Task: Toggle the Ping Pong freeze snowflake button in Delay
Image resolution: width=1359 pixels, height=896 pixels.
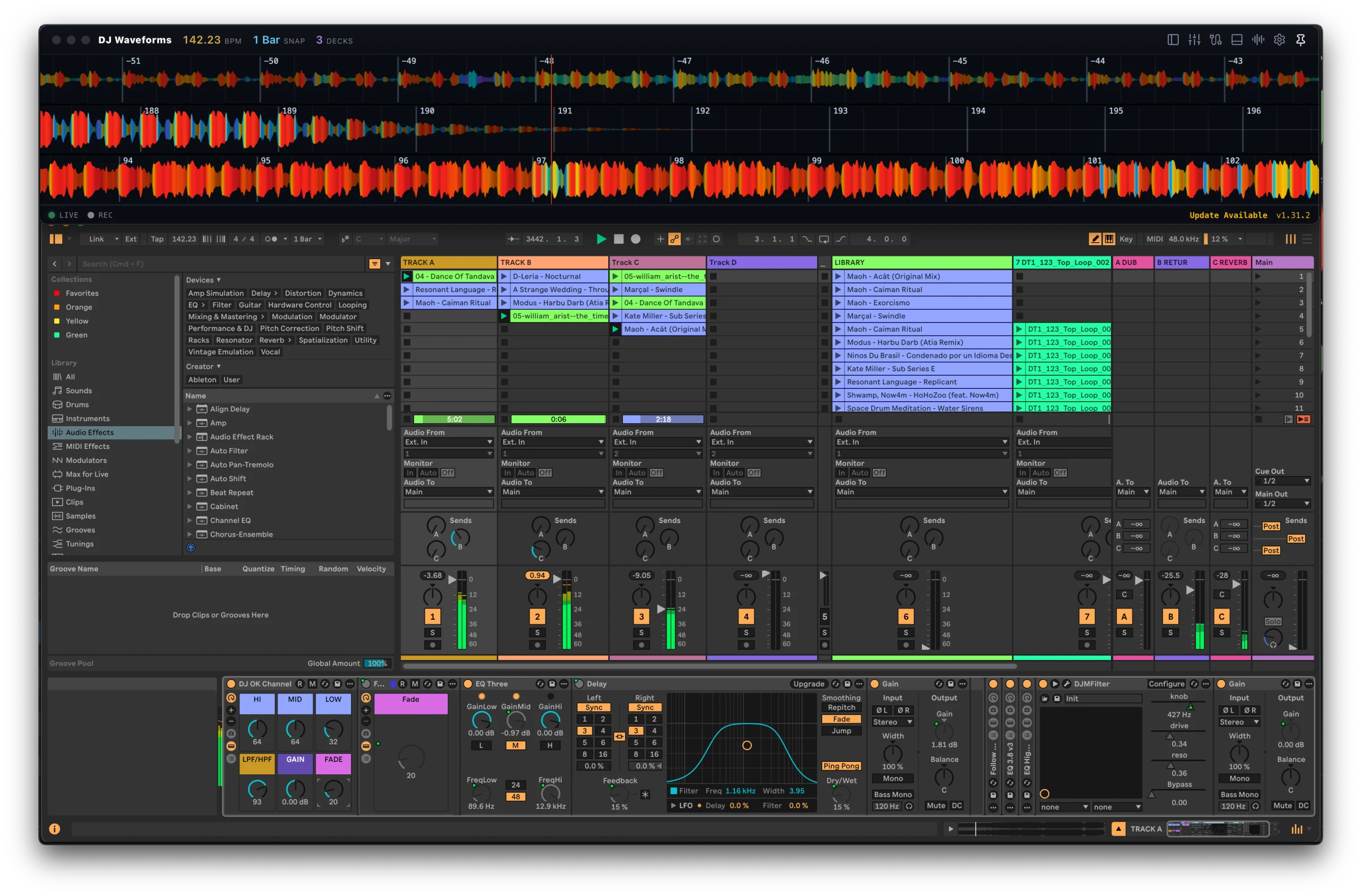Action: pyautogui.click(x=644, y=794)
